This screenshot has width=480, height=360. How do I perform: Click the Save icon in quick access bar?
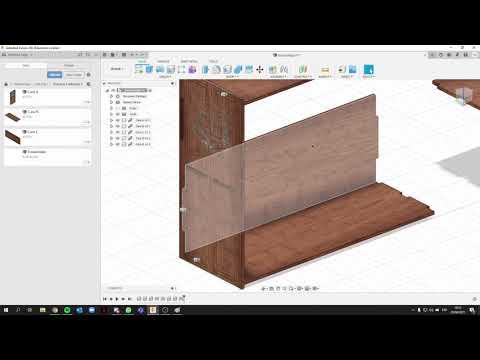click(x=124, y=54)
